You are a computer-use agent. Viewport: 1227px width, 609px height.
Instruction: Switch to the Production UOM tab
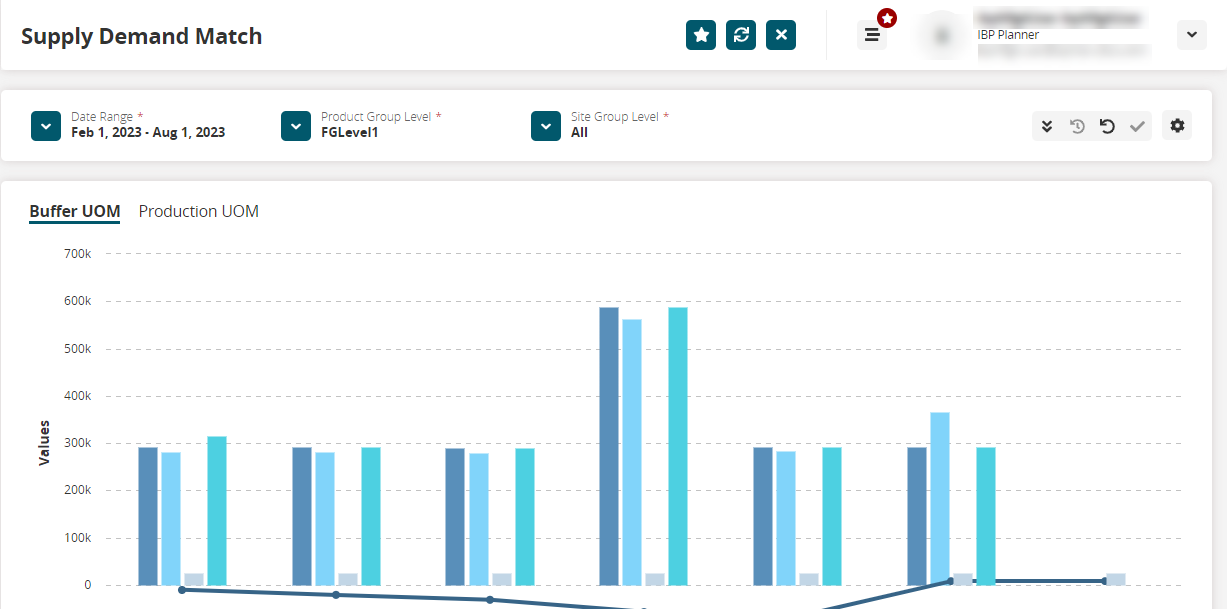point(199,211)
